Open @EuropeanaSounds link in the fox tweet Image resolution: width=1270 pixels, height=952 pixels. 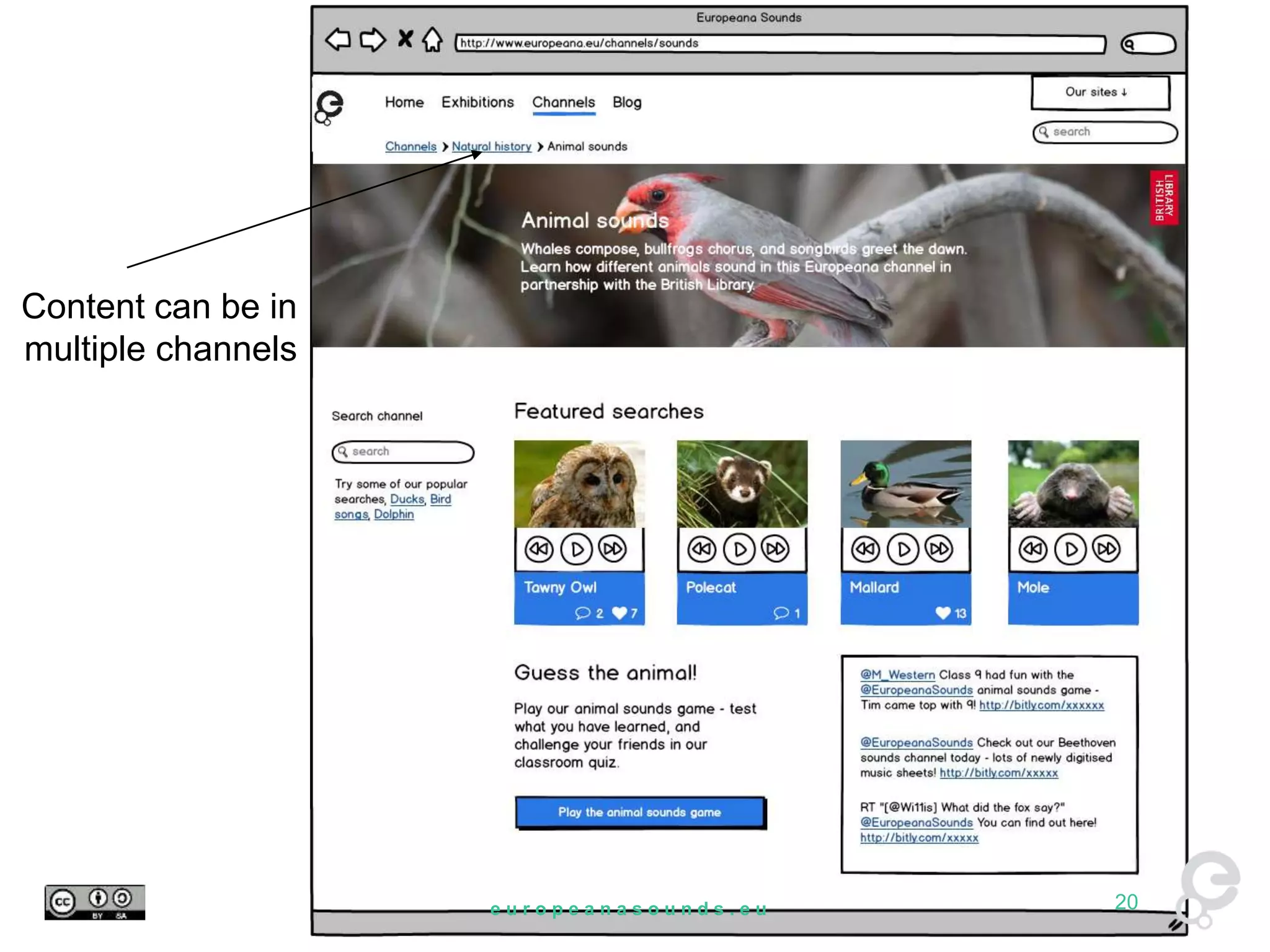pos(917,822)
